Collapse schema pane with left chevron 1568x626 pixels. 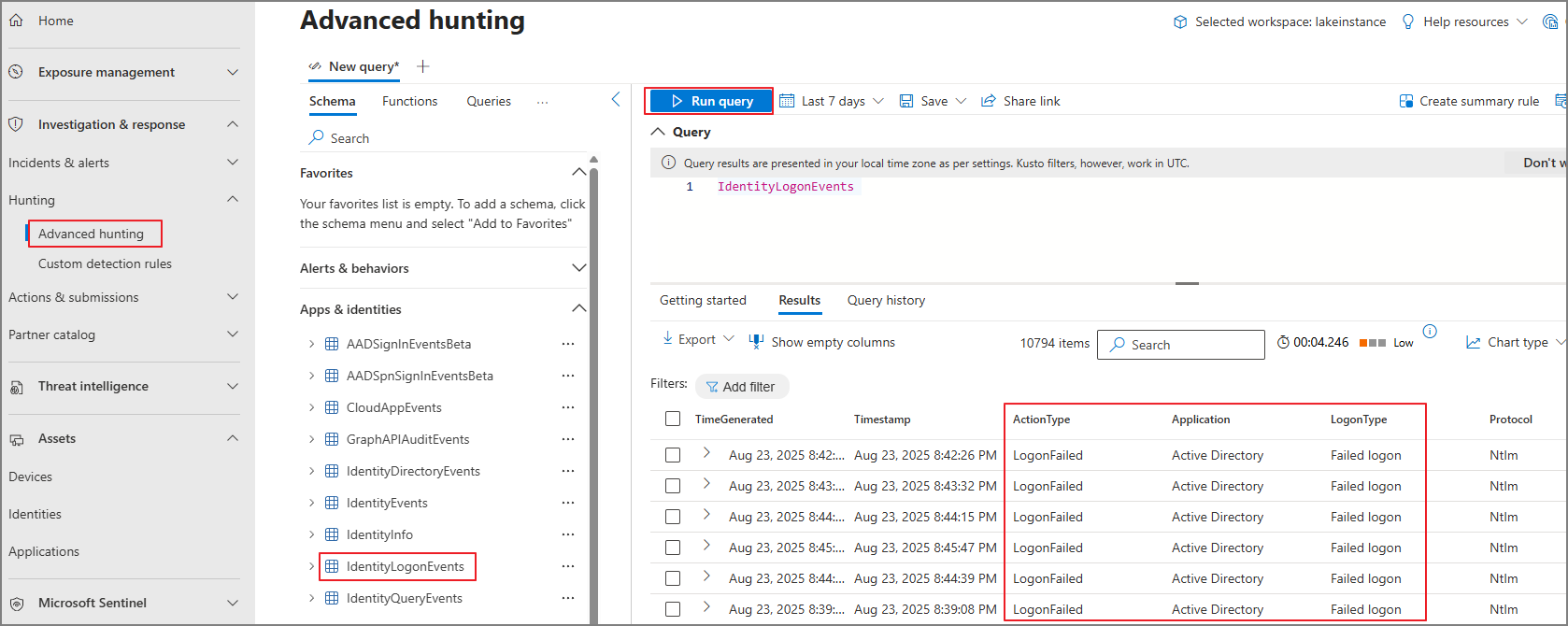[616, 99]
